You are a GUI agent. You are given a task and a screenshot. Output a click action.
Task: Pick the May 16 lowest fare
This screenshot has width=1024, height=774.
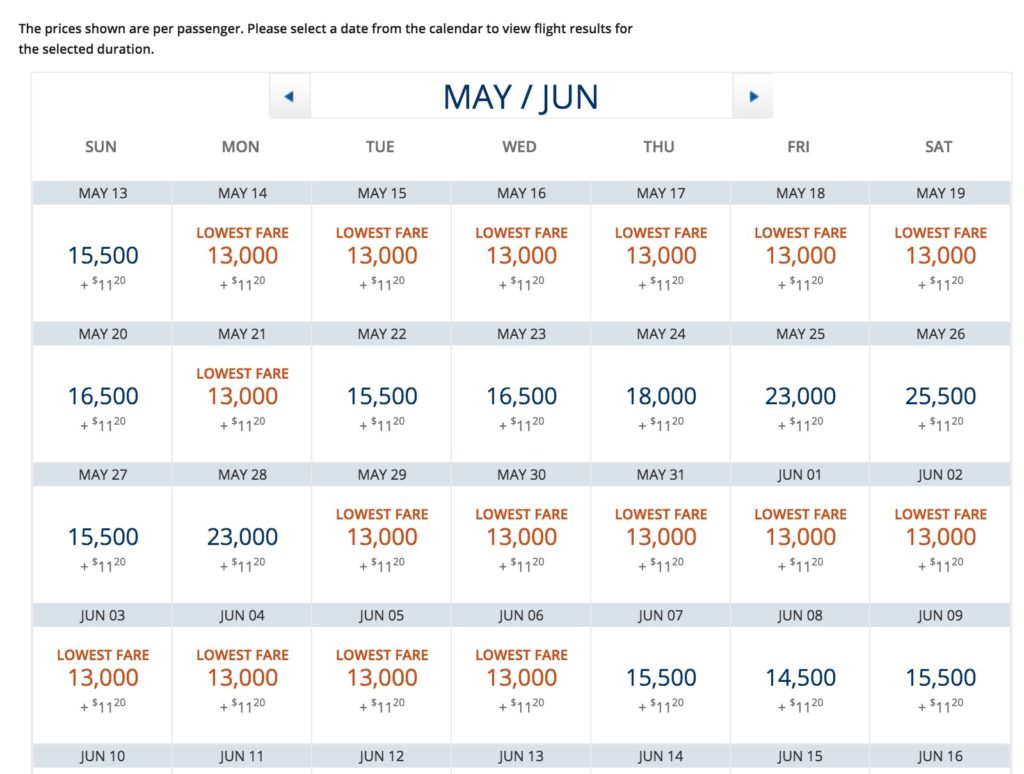(x=521, y=256)
